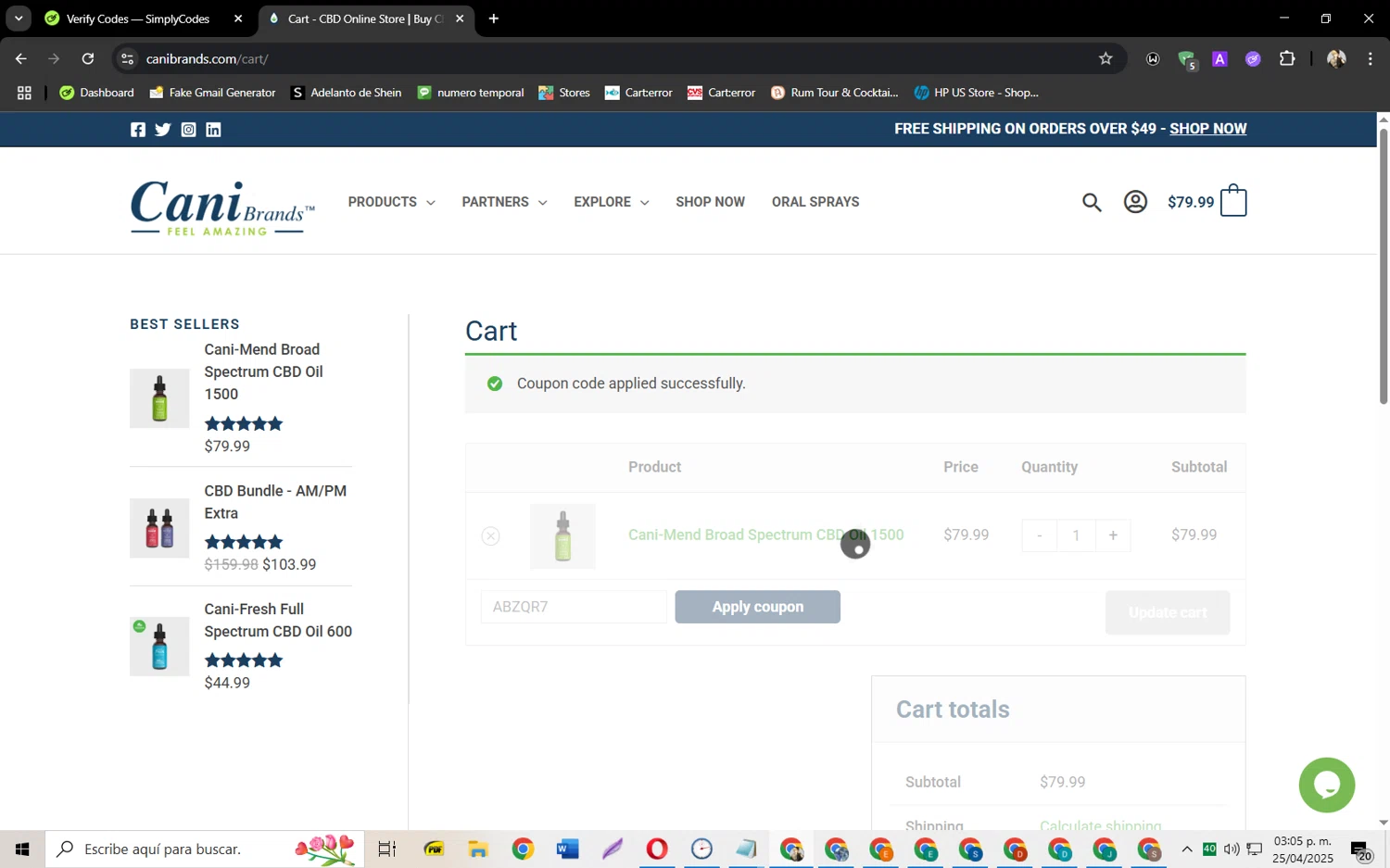This screenshot has height=868, width=1390.
Task: Expand the PRODUCTS menu
Action: pyautogui.click(x=391, y=202)
